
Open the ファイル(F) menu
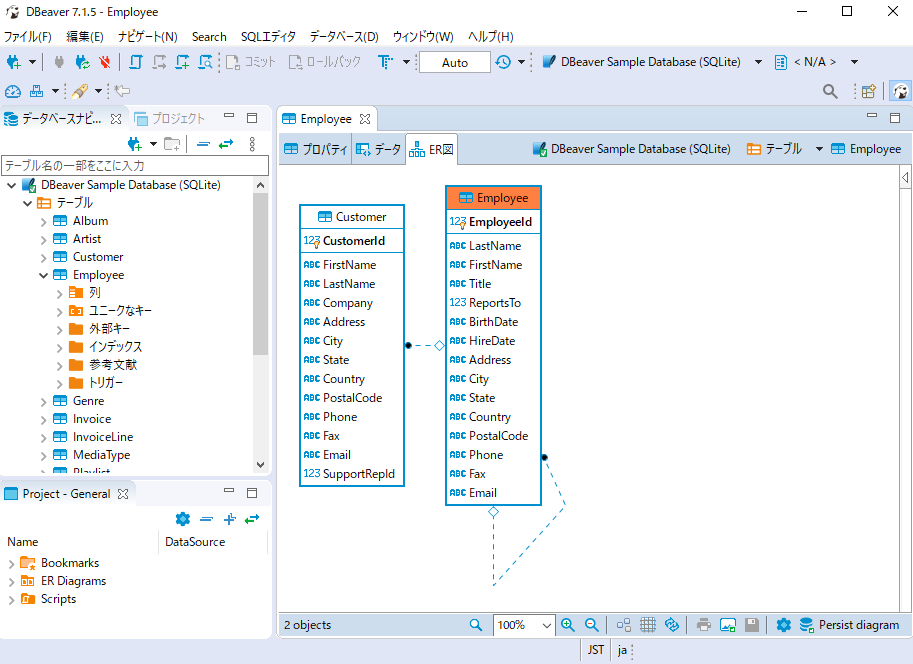28,37
